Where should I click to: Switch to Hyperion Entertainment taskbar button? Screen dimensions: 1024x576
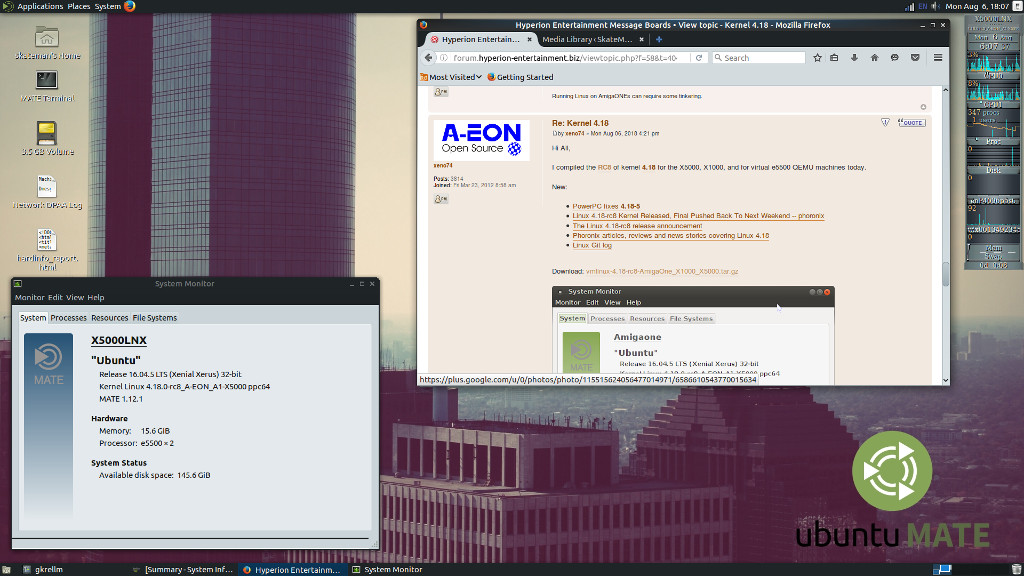[x=292, y=569]
